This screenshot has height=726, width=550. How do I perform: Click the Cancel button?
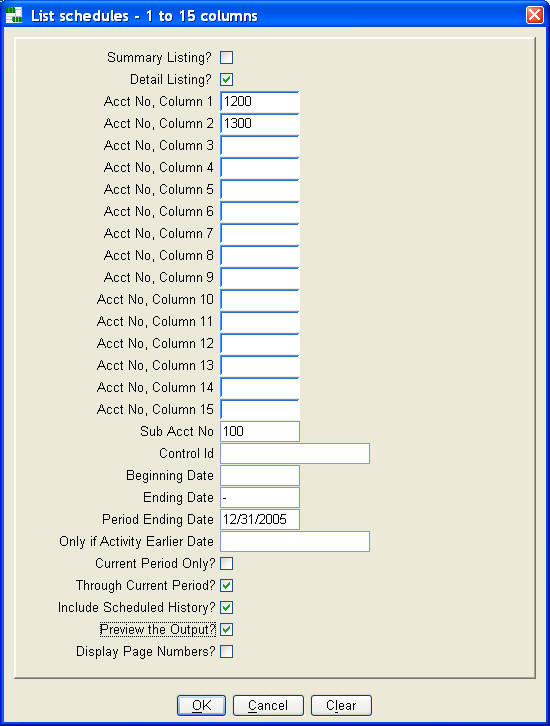point(268,705)
